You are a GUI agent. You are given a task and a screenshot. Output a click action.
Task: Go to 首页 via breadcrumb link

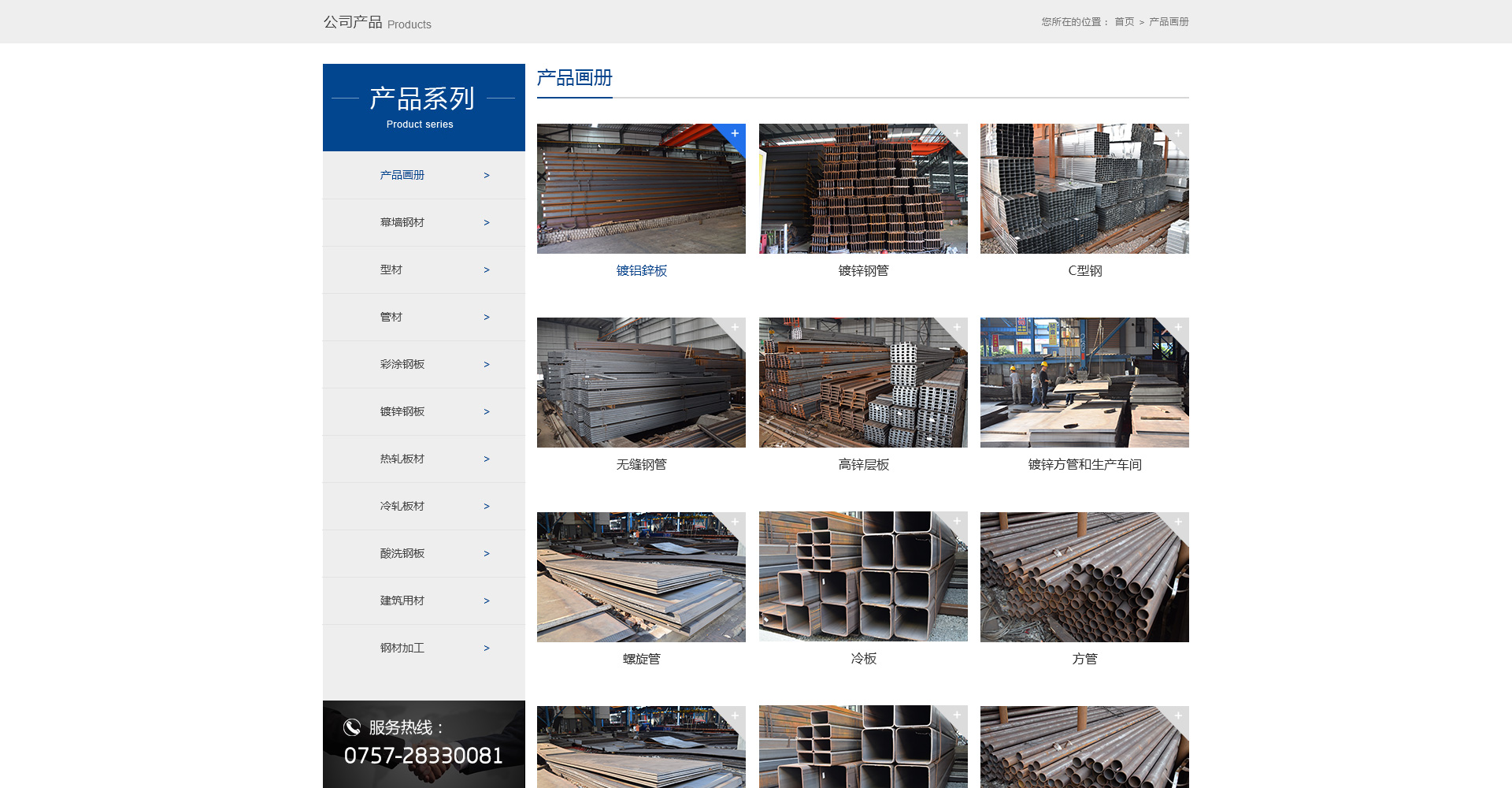[1124, 22]
